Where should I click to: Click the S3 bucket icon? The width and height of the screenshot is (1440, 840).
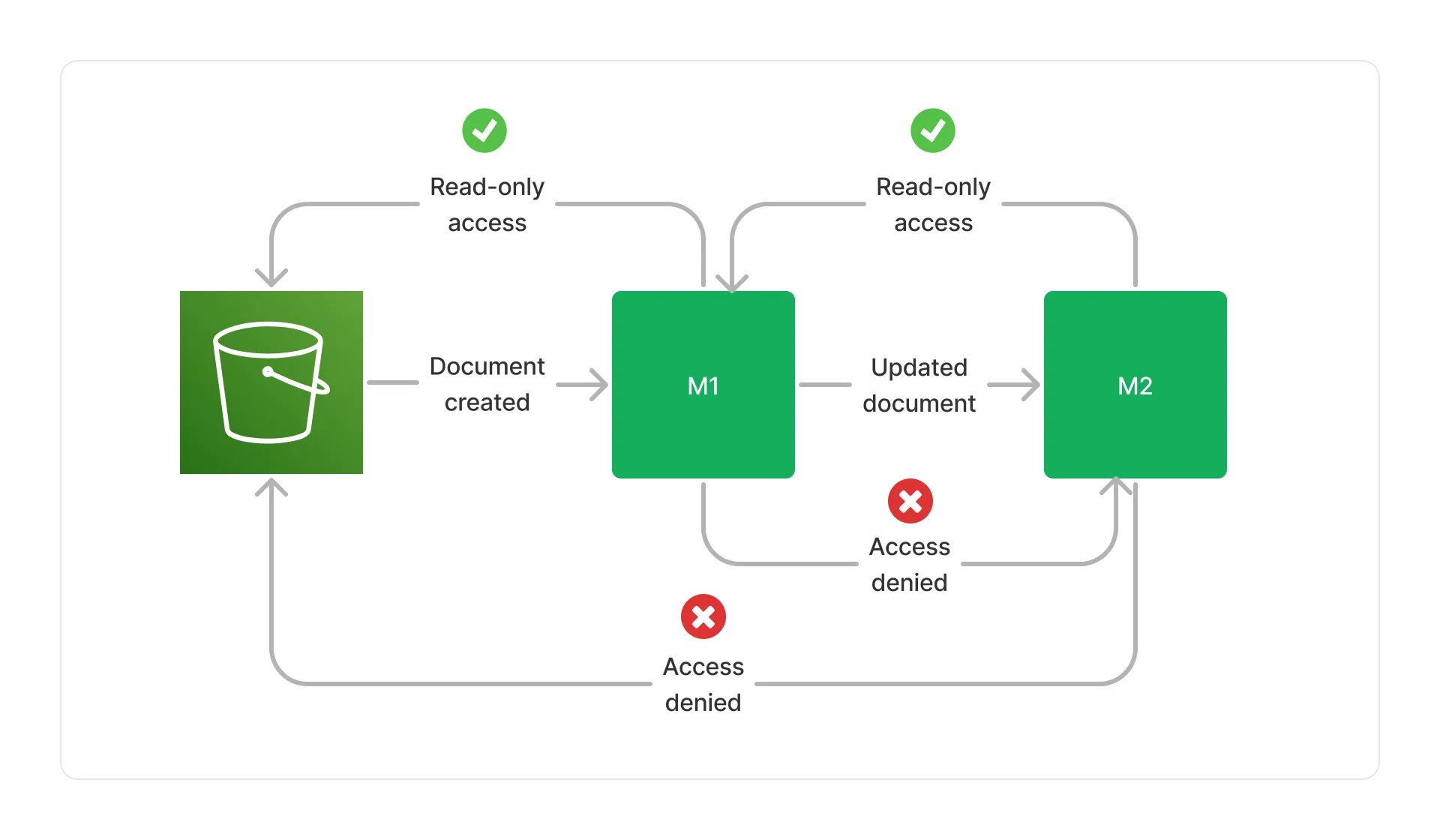point(271,382)
